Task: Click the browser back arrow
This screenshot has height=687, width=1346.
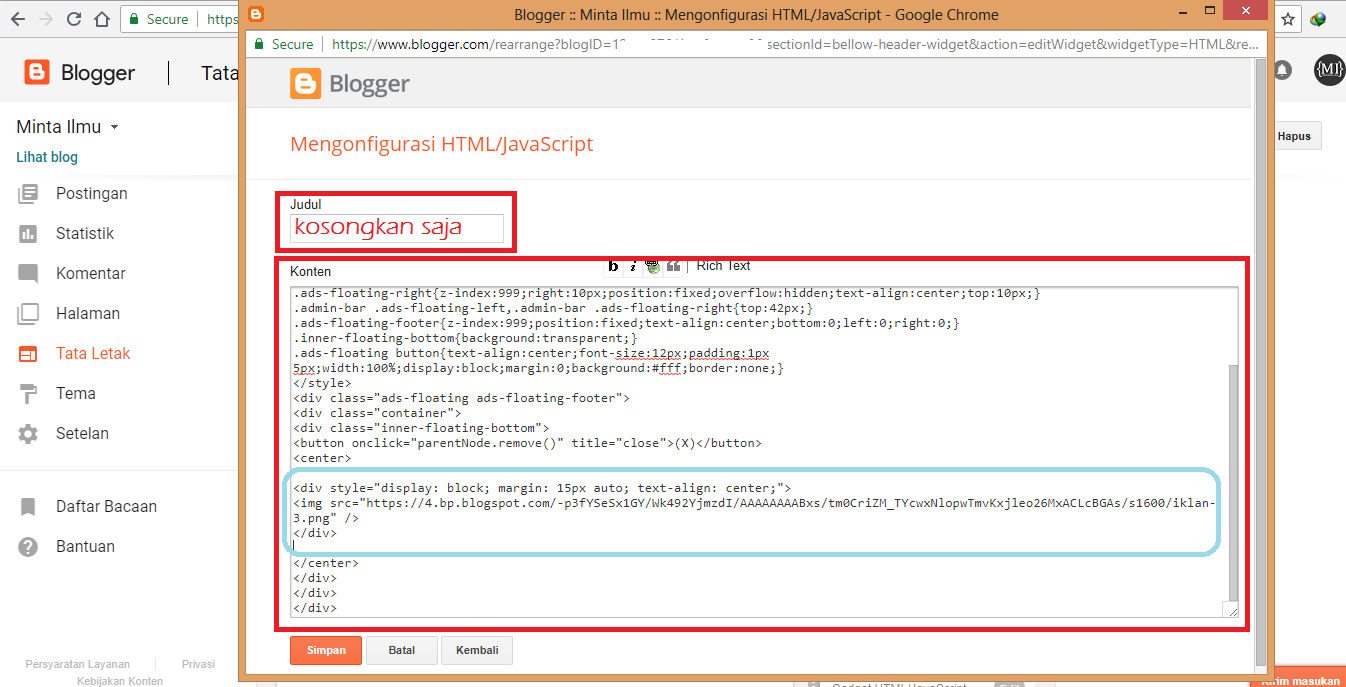Action: click(19, 19)
